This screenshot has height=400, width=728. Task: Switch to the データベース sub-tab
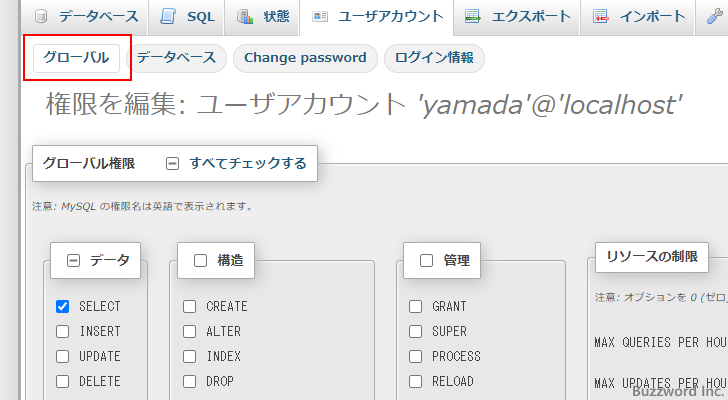pos(176,58)
